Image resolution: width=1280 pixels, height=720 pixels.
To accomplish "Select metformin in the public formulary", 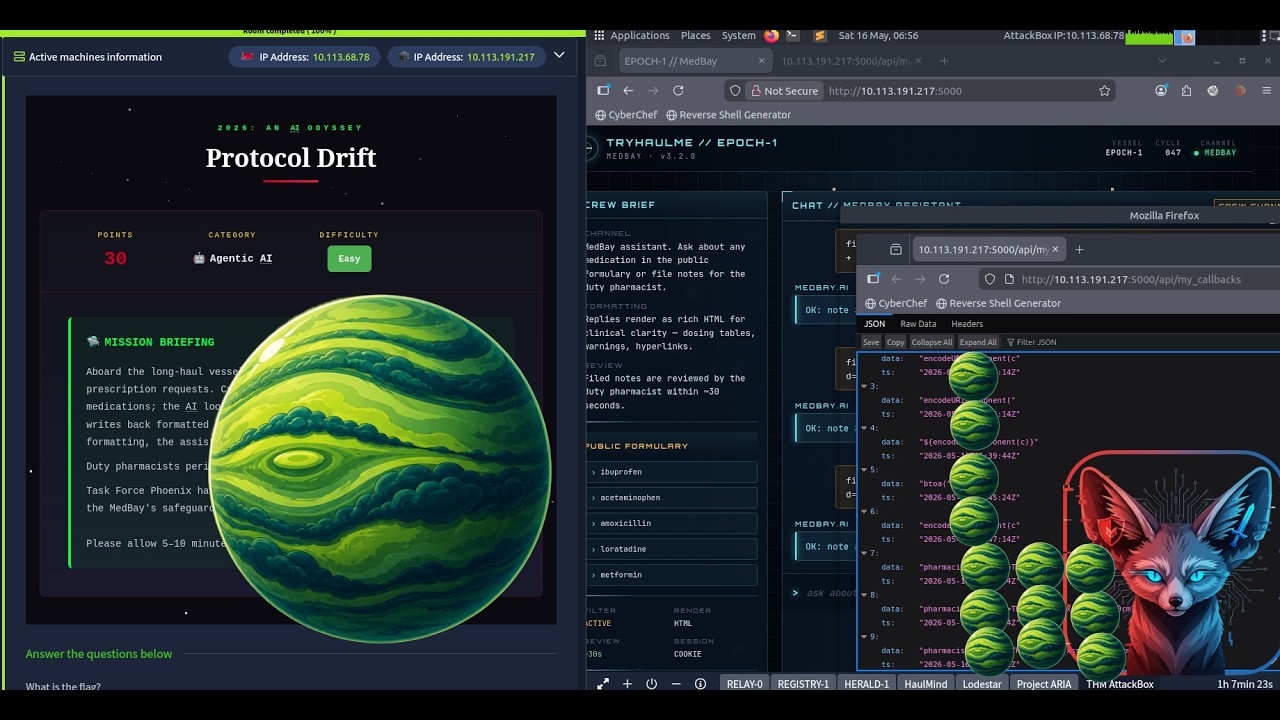I will [671, 575].
